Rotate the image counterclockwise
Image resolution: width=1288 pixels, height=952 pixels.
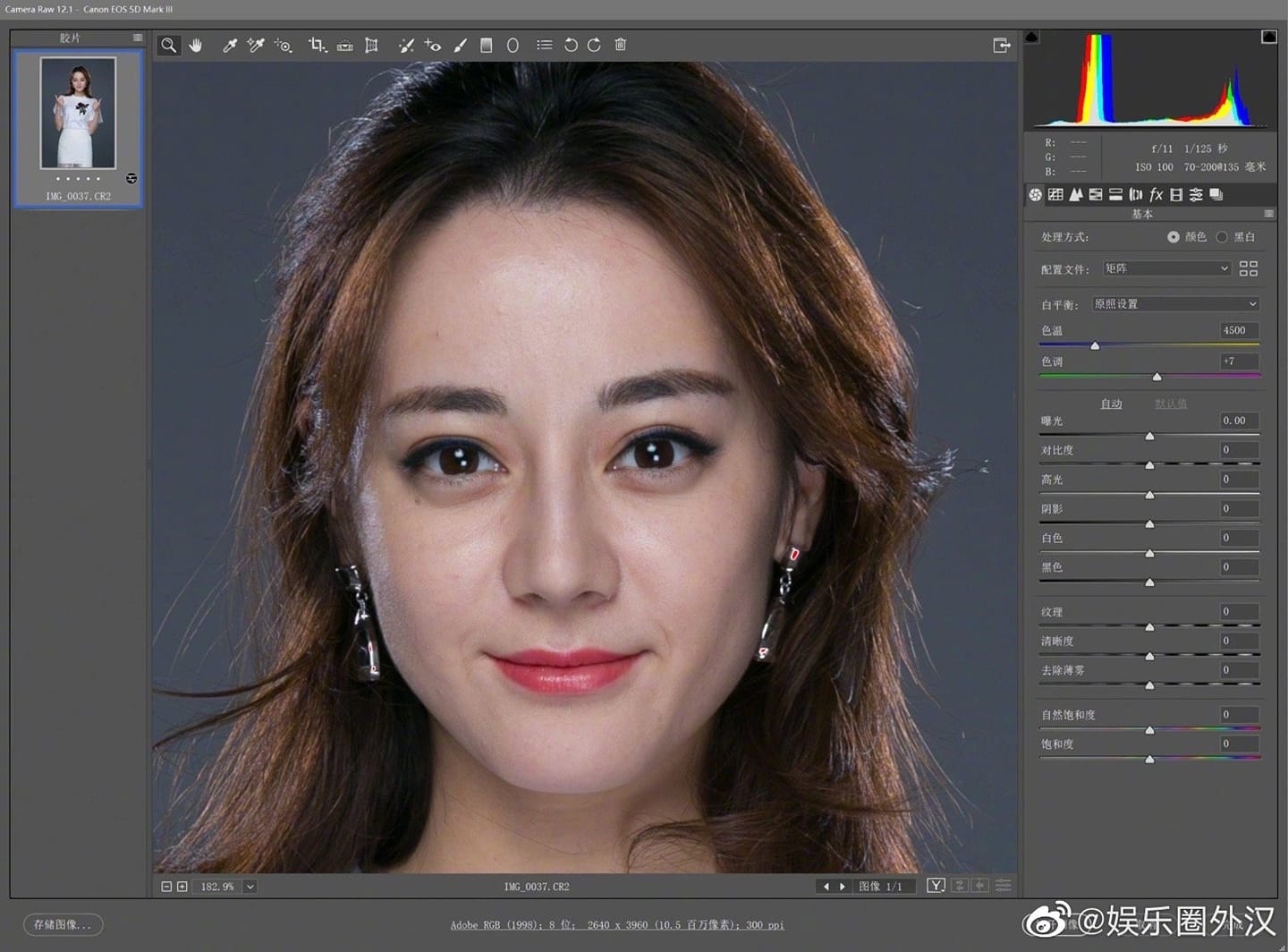[572, 45]
